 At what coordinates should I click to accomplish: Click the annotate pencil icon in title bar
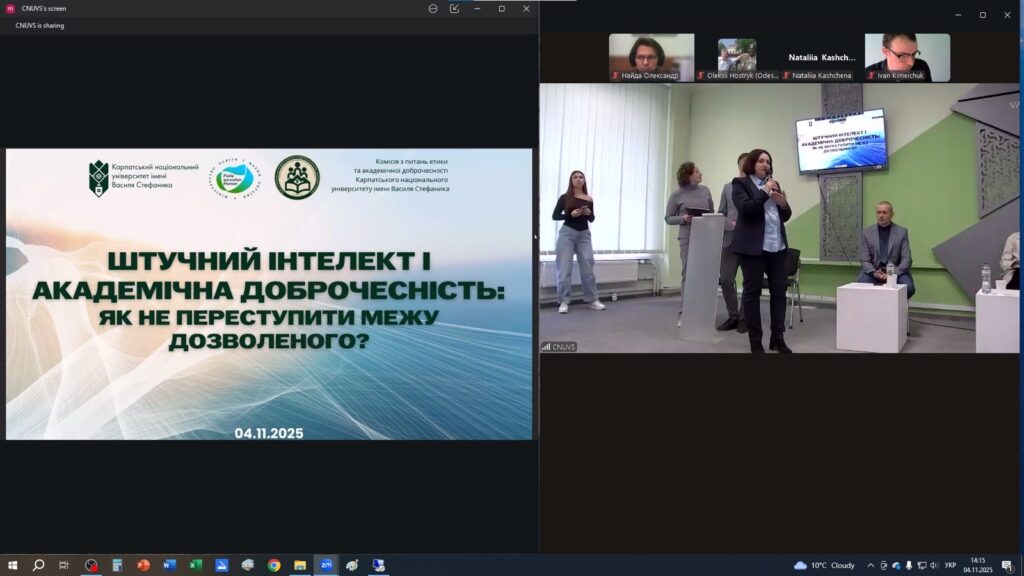455,8
